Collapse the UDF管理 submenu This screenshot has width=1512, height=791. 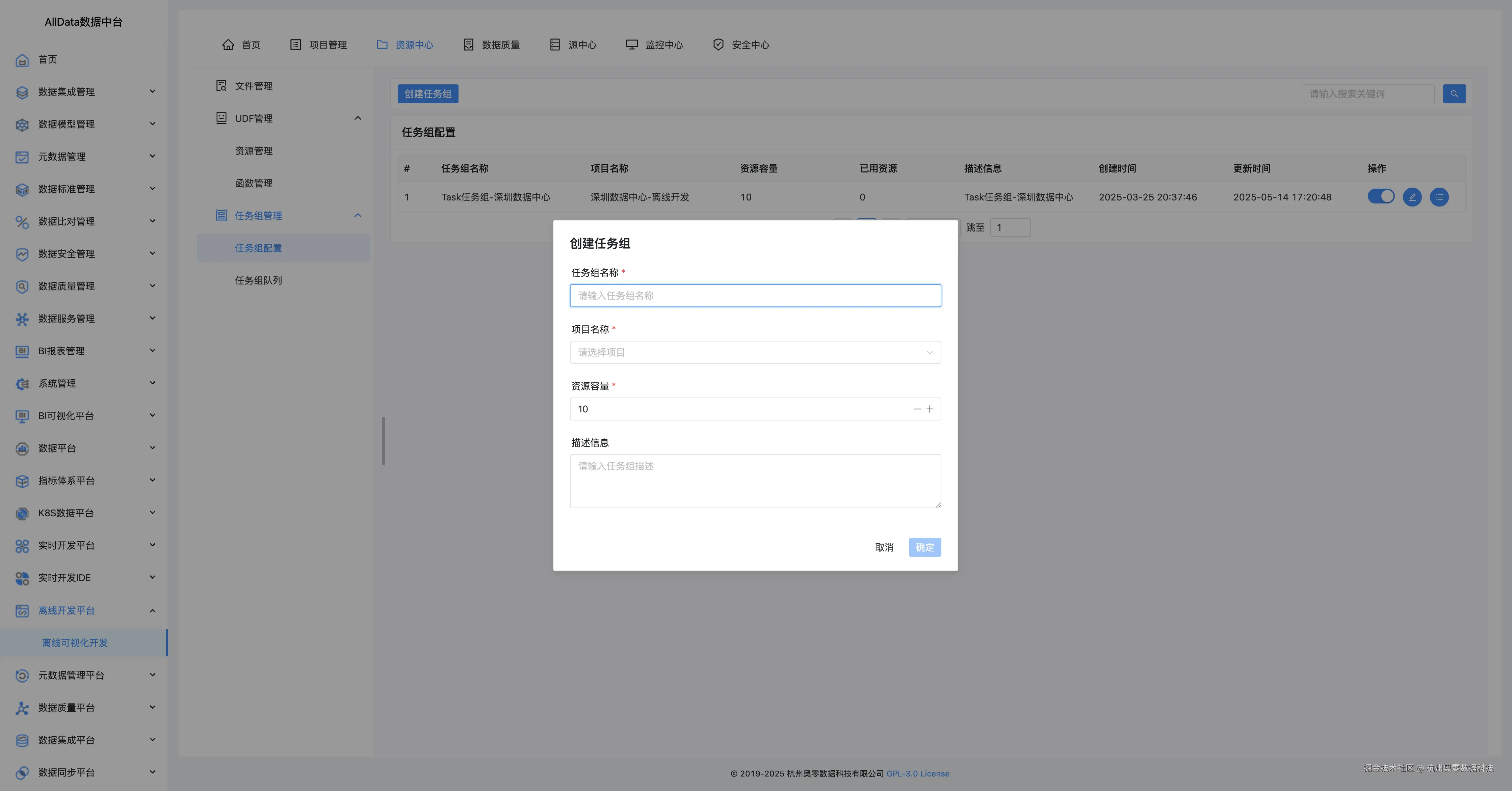pyautogui.click(x=358, y=118)
